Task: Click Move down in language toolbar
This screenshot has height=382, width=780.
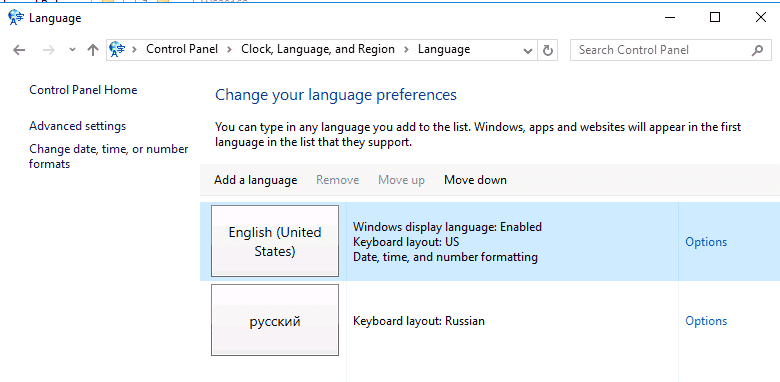Action: pyautogui.click(x=476, y=180)
